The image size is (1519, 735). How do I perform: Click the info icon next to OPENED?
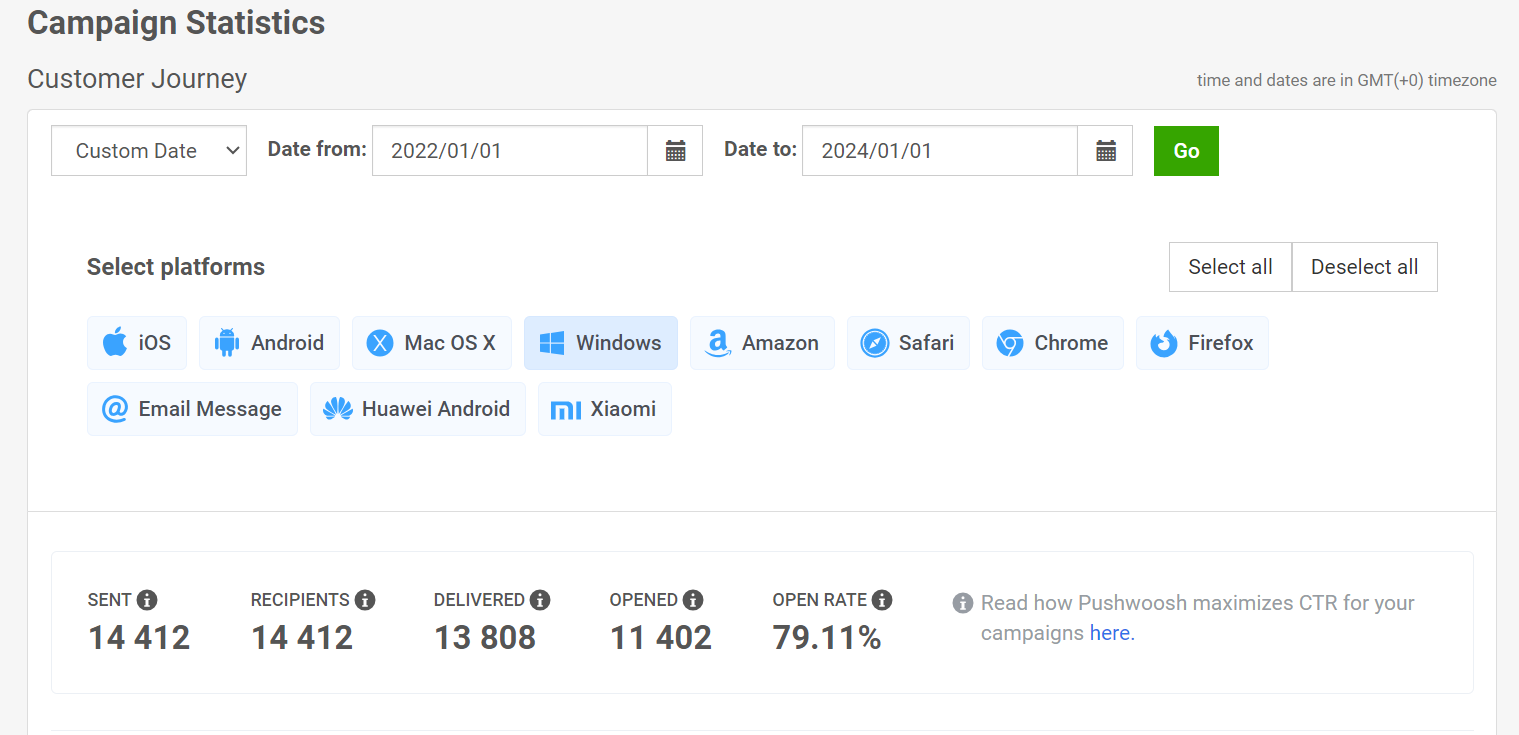pyautogui.click(x=693, y=600)
